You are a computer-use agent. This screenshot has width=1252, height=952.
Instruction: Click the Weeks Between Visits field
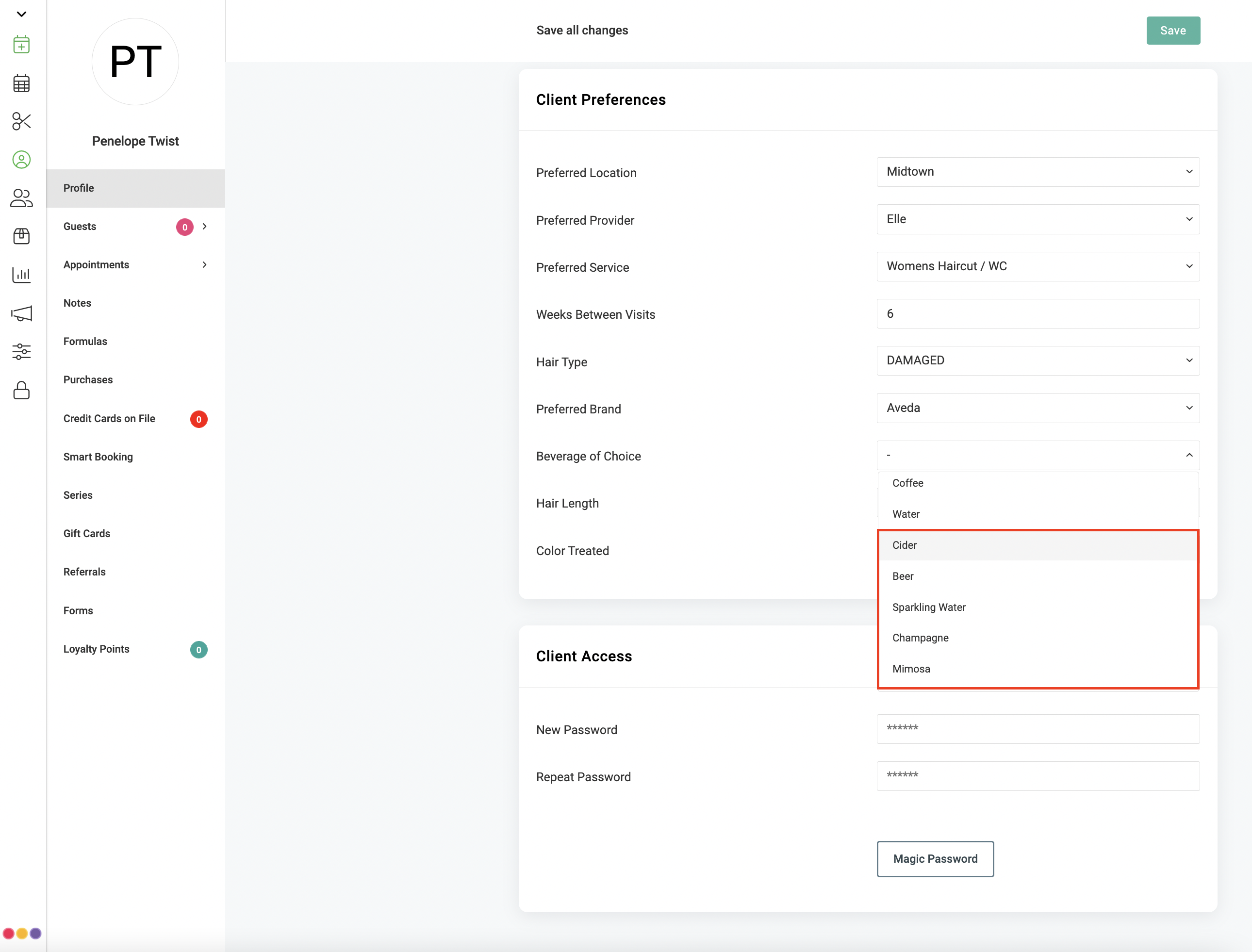pos(1038,313)
